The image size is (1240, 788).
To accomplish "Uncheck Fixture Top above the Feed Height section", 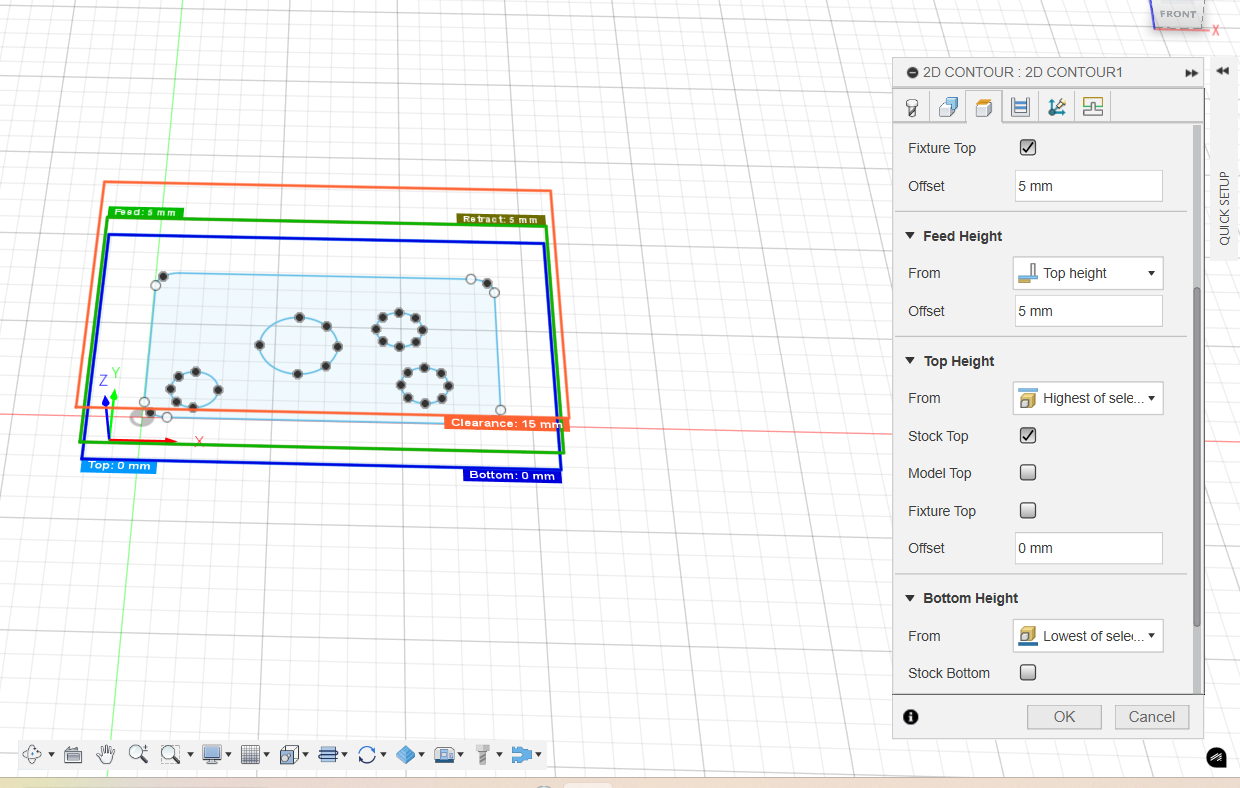I will (x=1028, y=148).
